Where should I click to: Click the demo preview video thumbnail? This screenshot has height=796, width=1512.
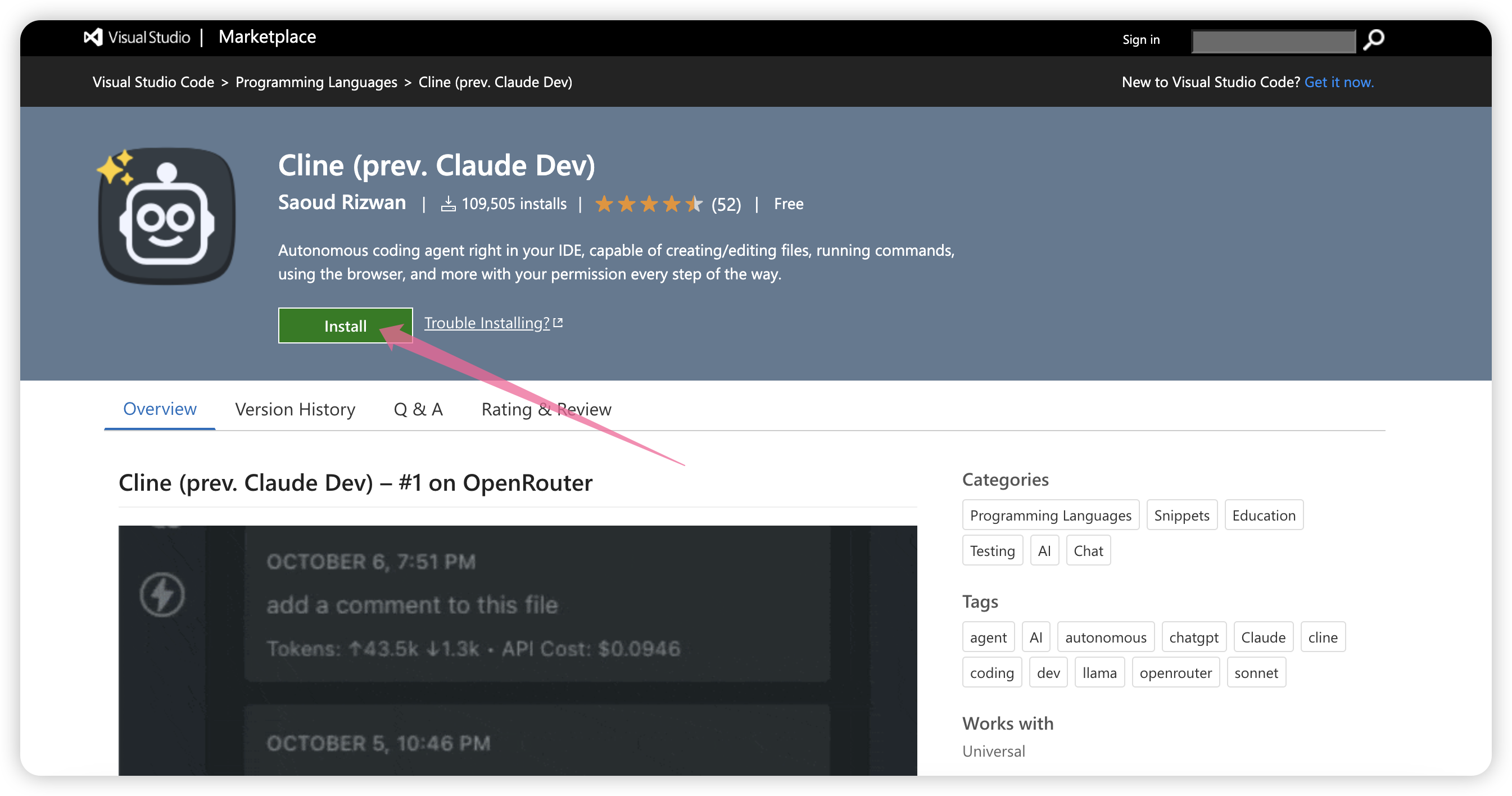coord(518,650)
